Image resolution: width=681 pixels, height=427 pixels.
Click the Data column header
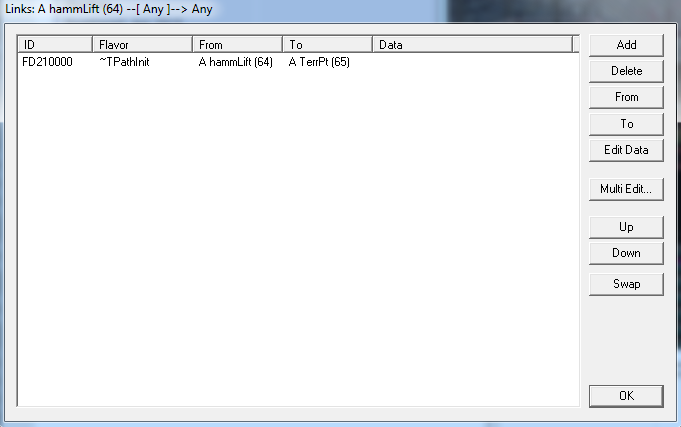pyautogui.click(x=472, y=45)
